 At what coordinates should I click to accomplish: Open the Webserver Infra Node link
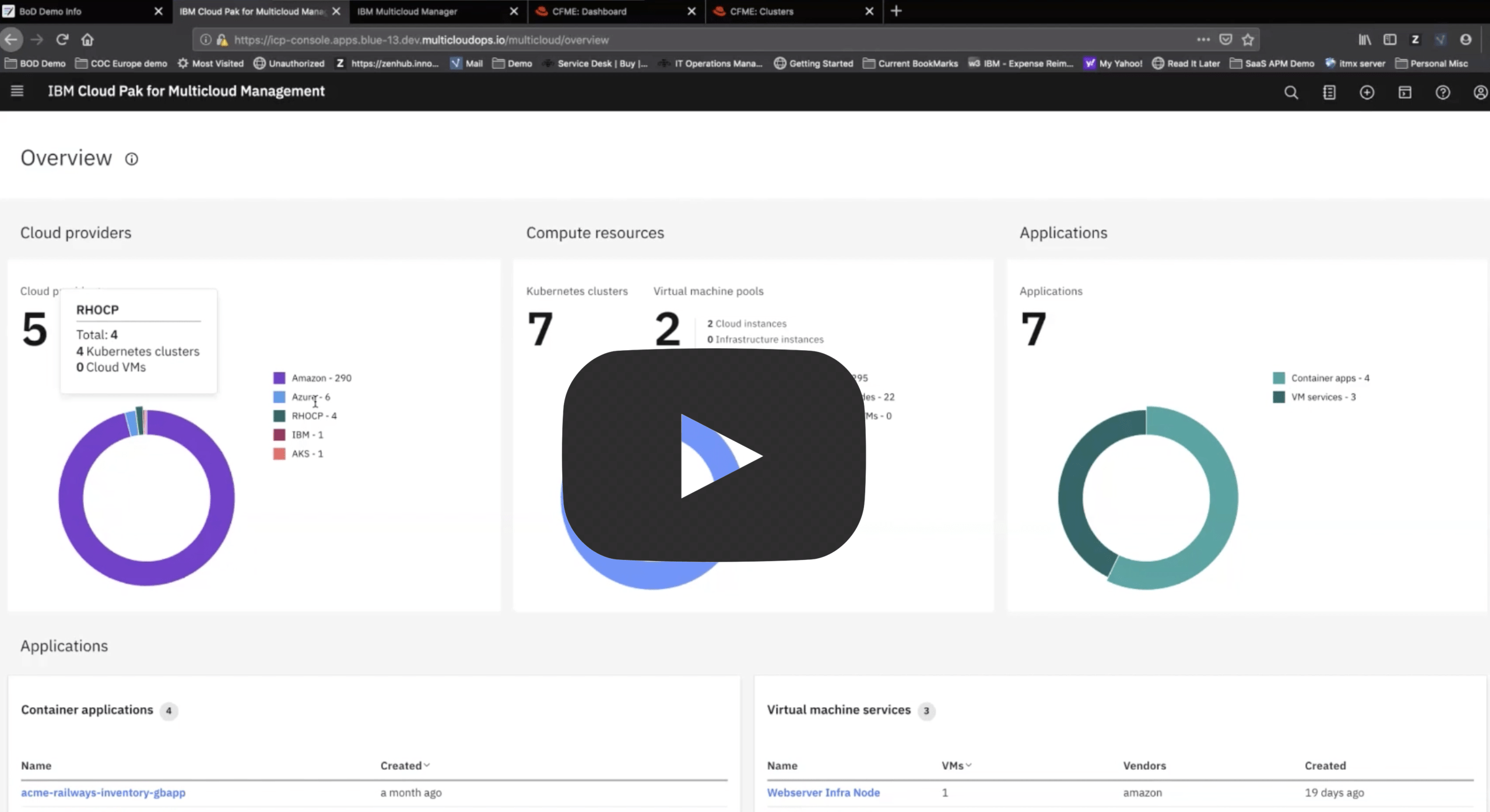[823, 793]
